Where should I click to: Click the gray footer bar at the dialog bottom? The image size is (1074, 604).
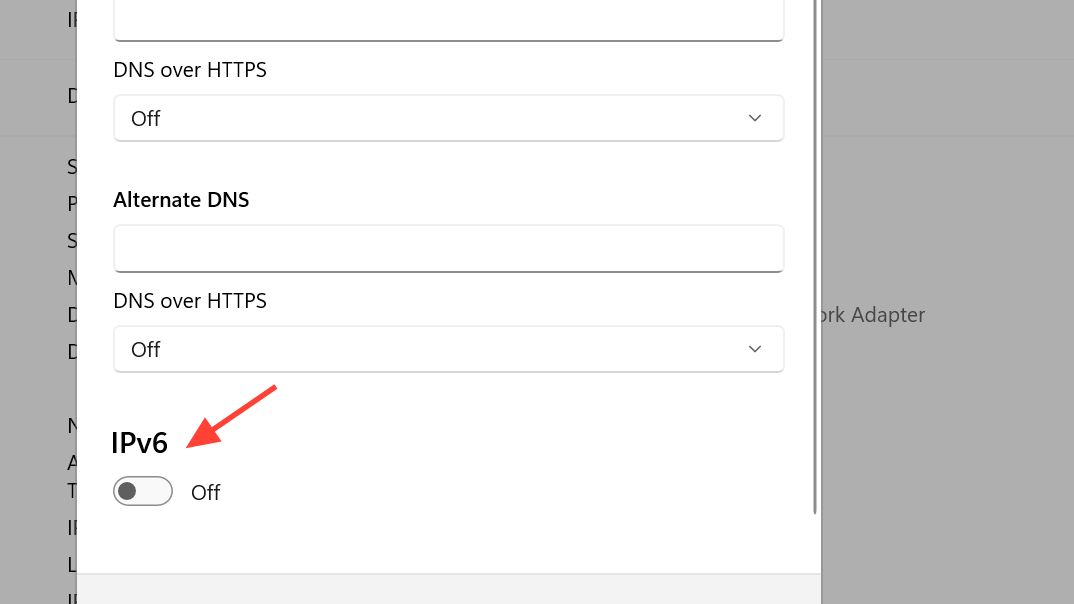click(448, 589)
